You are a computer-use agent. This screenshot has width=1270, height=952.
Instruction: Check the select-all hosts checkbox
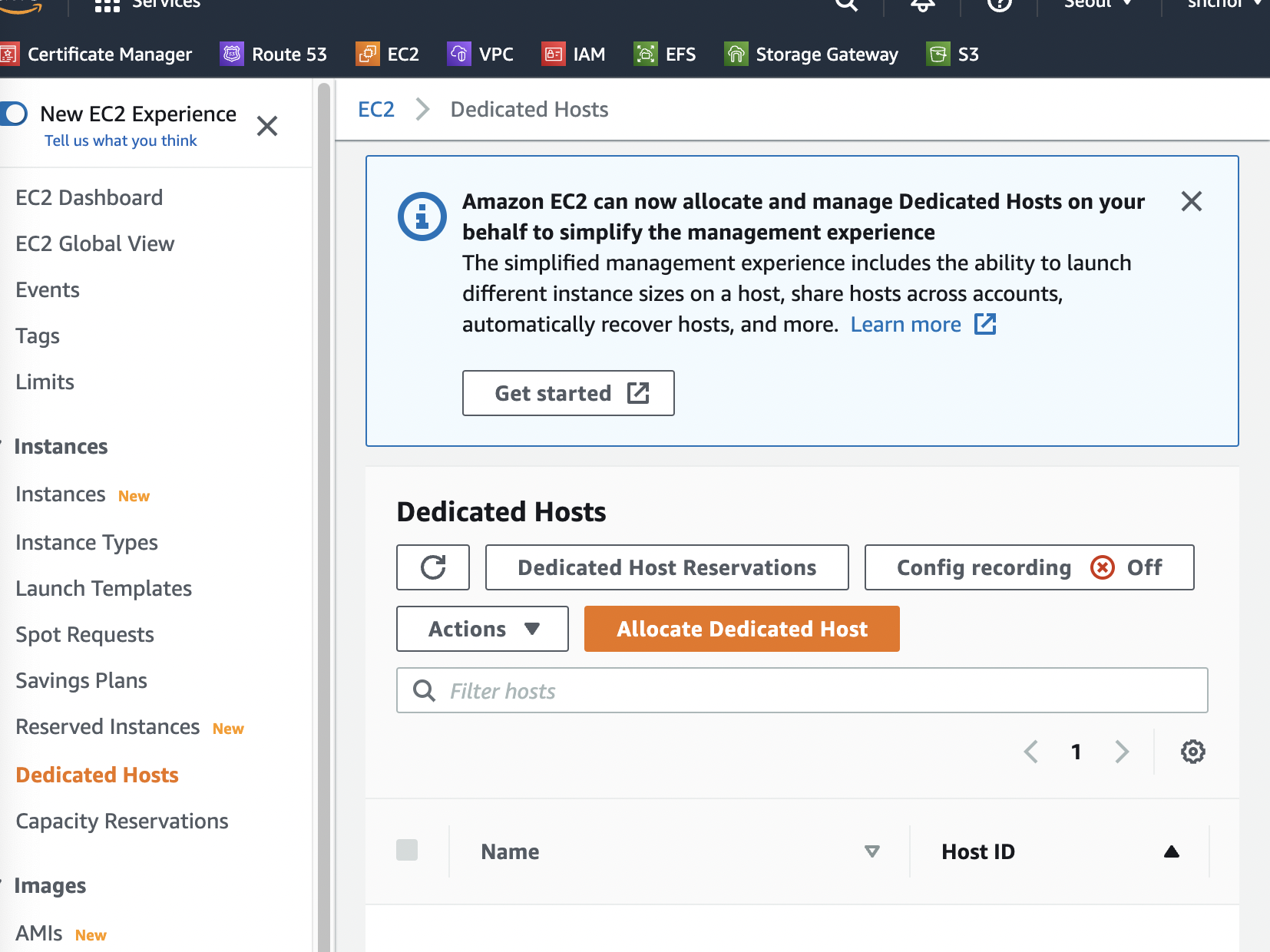(x=407, y=850)
